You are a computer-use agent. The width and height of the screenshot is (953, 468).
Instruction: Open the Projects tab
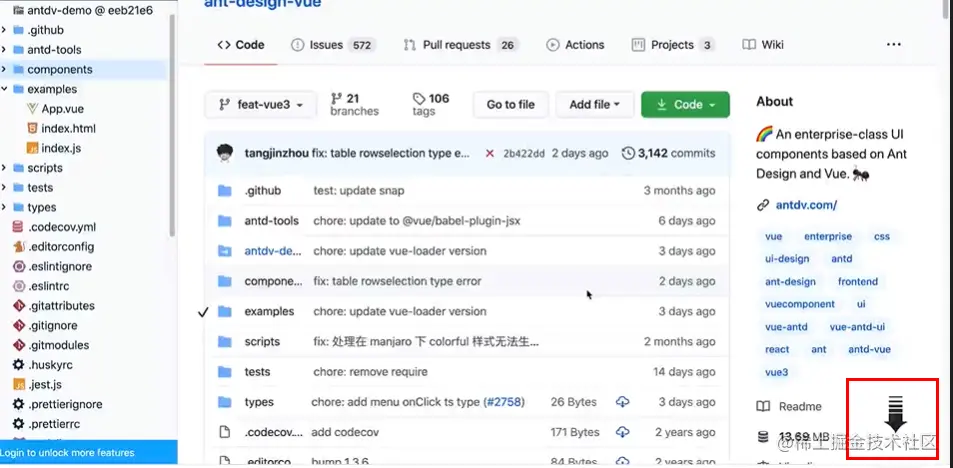coord(673,45)
